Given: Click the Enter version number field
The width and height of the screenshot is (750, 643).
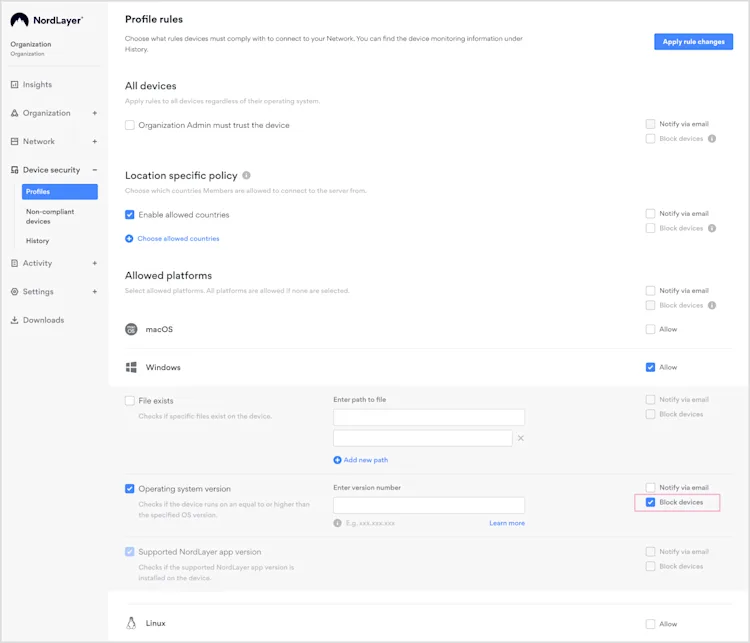Looking at the screenshot, I should (x=429, y=505).
